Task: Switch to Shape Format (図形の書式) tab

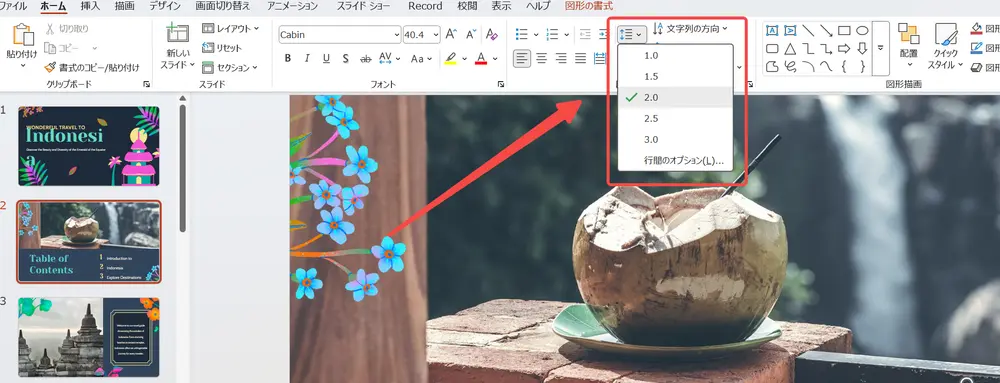Action: (589, 6)
